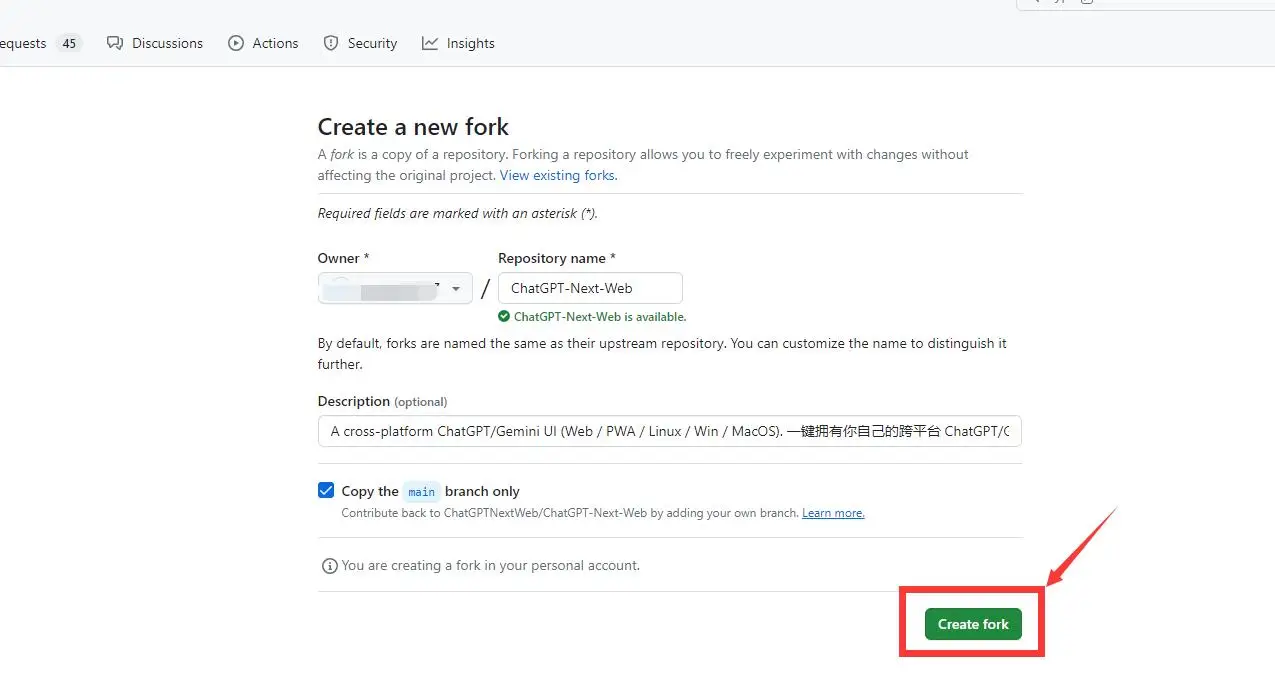Click the Discussions speech bubble icon
1275x697 pixels.
coord(115,43)
